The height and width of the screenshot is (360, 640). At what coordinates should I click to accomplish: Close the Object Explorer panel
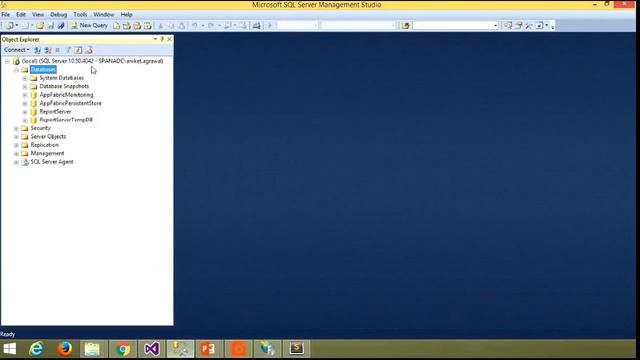(x=169, y=39)
